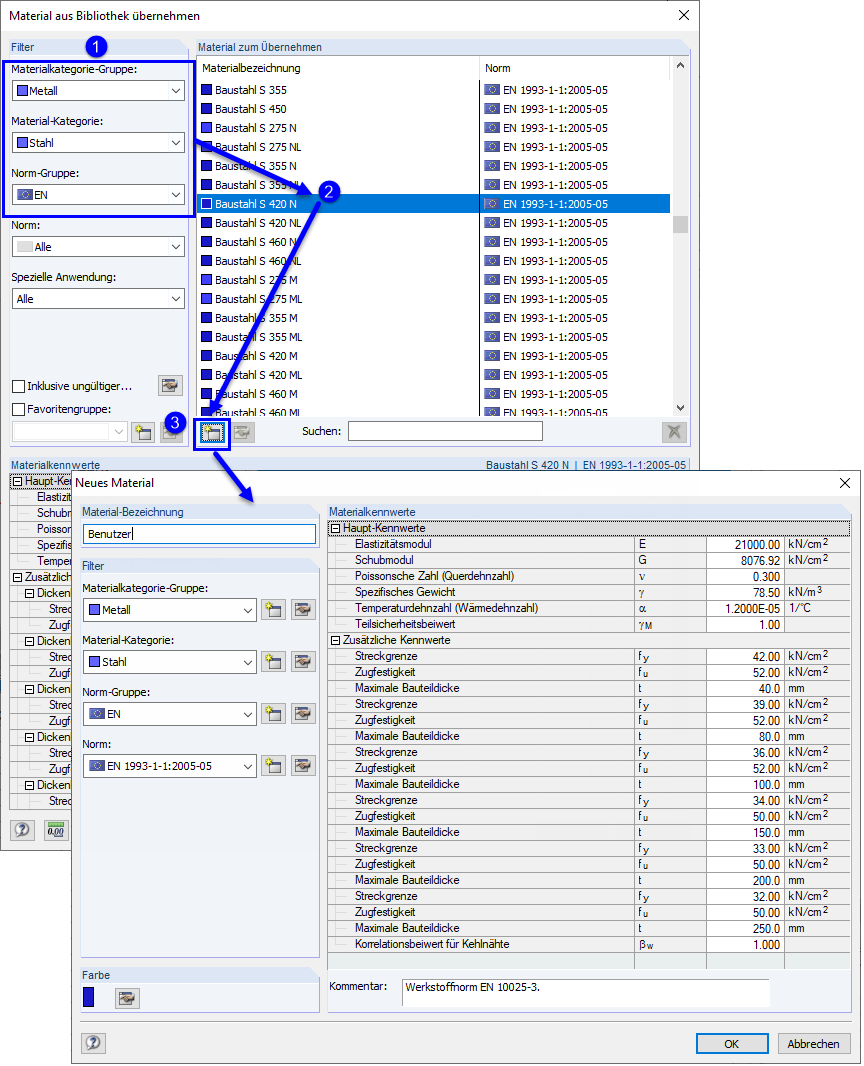The height and width of the screenshot is (1066, 864).
Task: Click the Teilsicherheitsbeiwert value 1.00
Action: [746, 624]
